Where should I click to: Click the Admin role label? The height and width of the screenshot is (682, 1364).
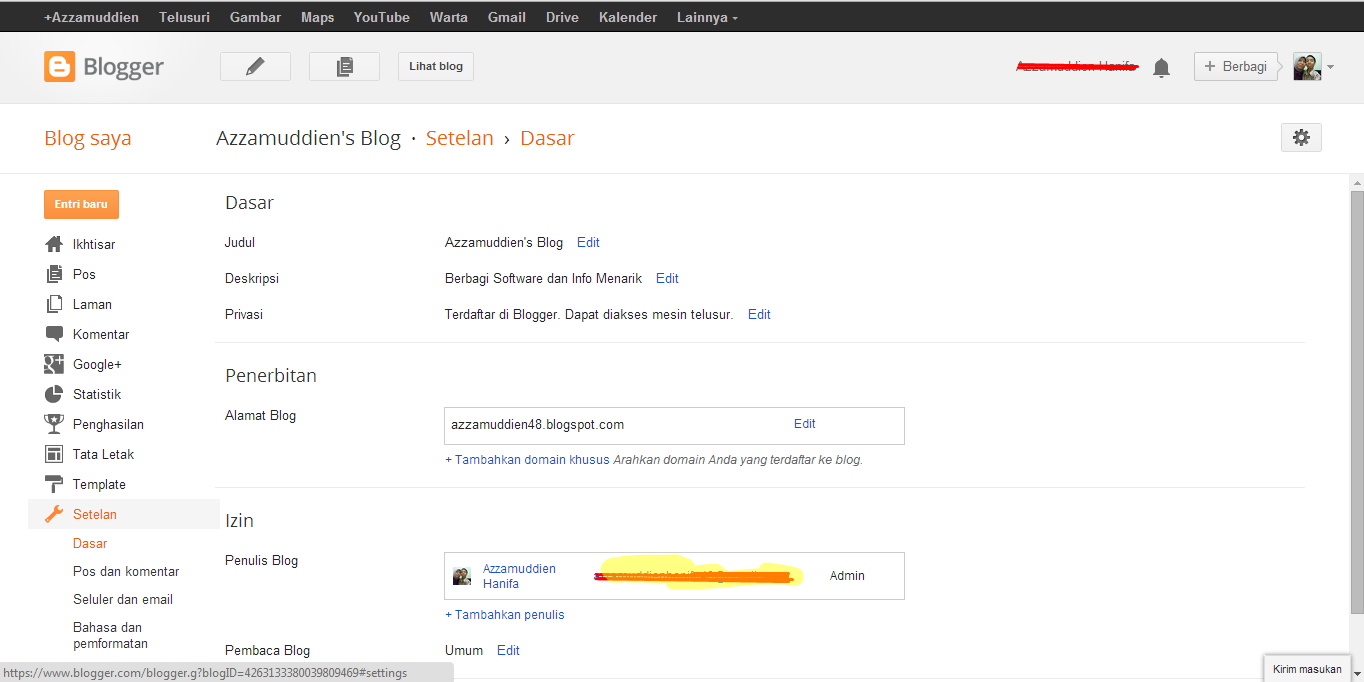pos(847,576)
